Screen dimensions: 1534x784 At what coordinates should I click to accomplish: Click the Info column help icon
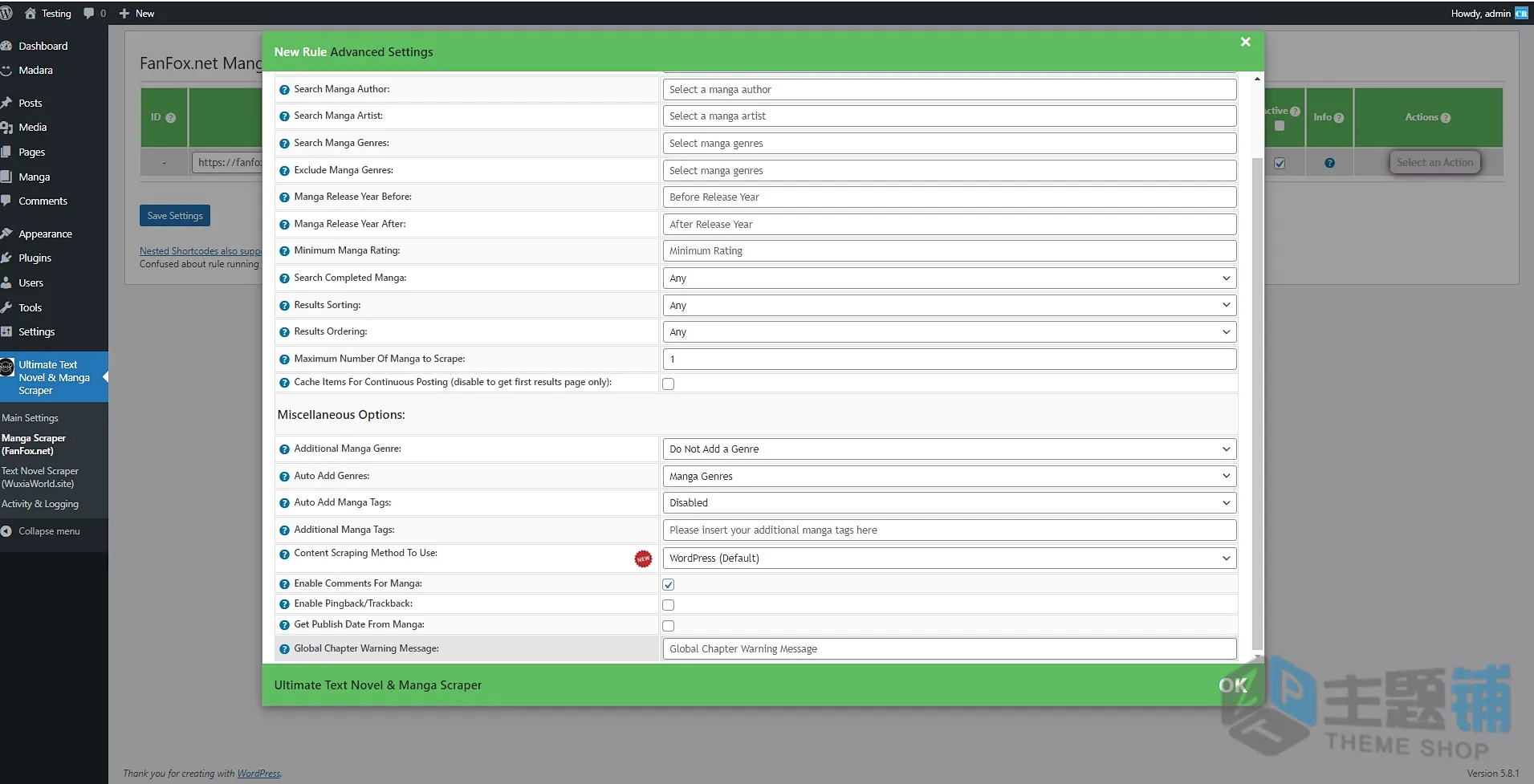[1338, 118]
